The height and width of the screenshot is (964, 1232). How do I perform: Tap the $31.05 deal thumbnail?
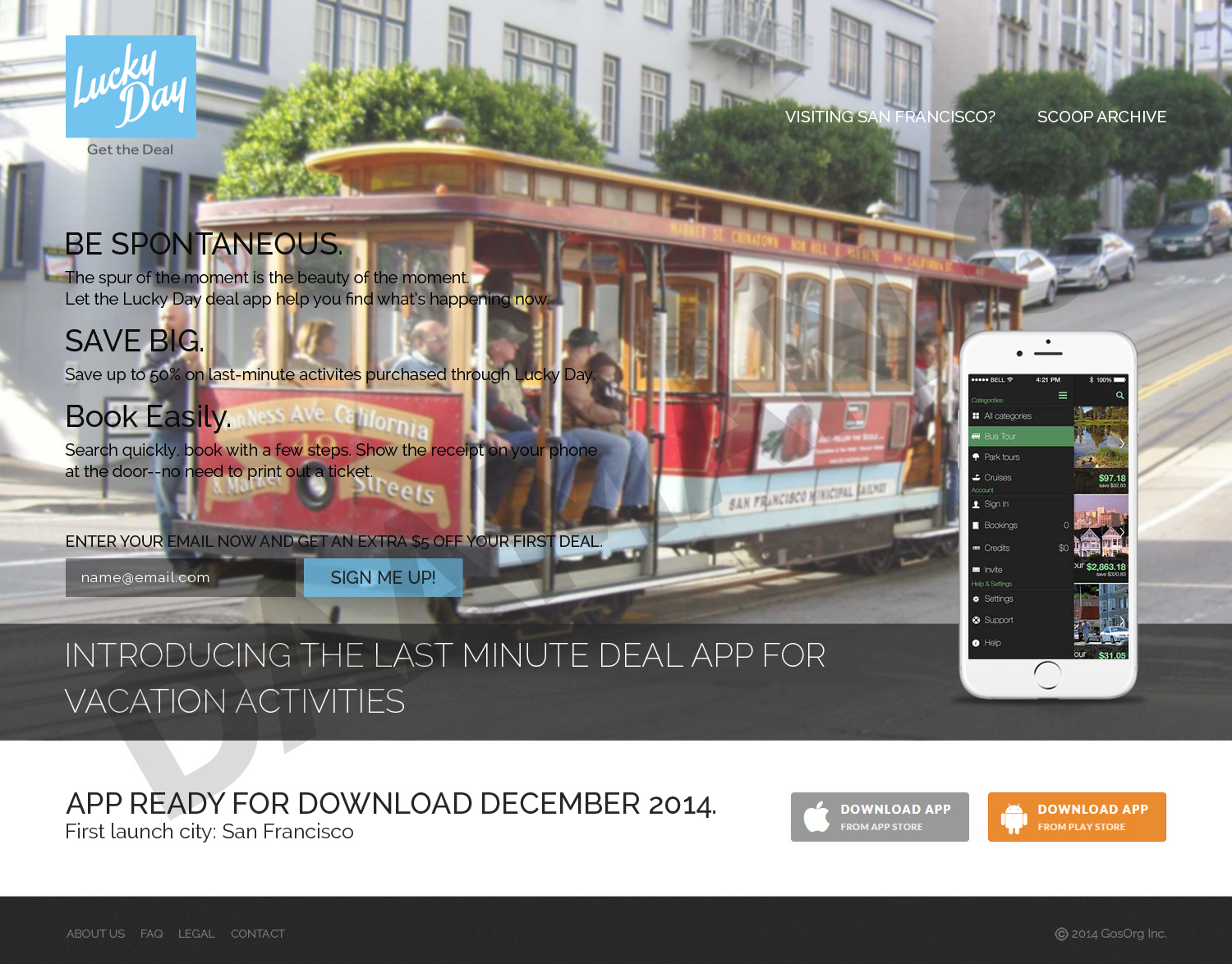point(1101,622)
